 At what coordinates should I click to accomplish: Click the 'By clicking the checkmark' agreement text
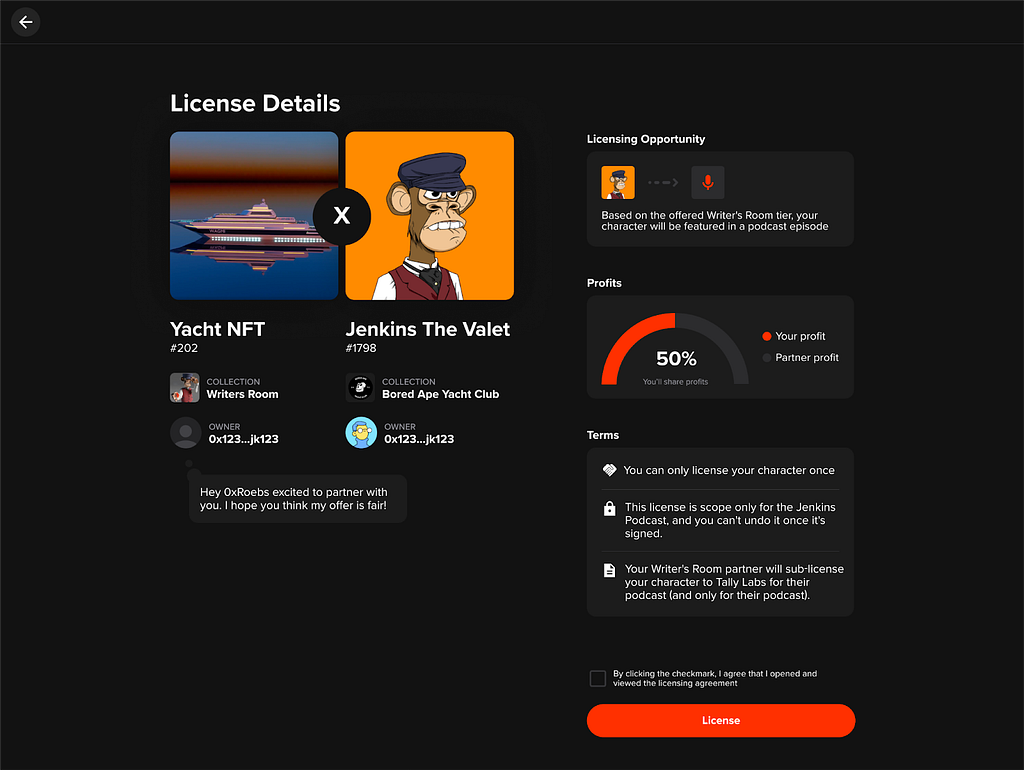click(714, 679)
